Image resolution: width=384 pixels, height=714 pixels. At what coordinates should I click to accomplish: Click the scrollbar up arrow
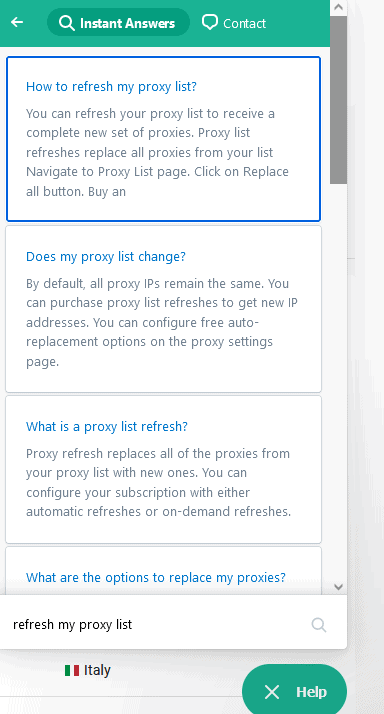tap(338, 7)
